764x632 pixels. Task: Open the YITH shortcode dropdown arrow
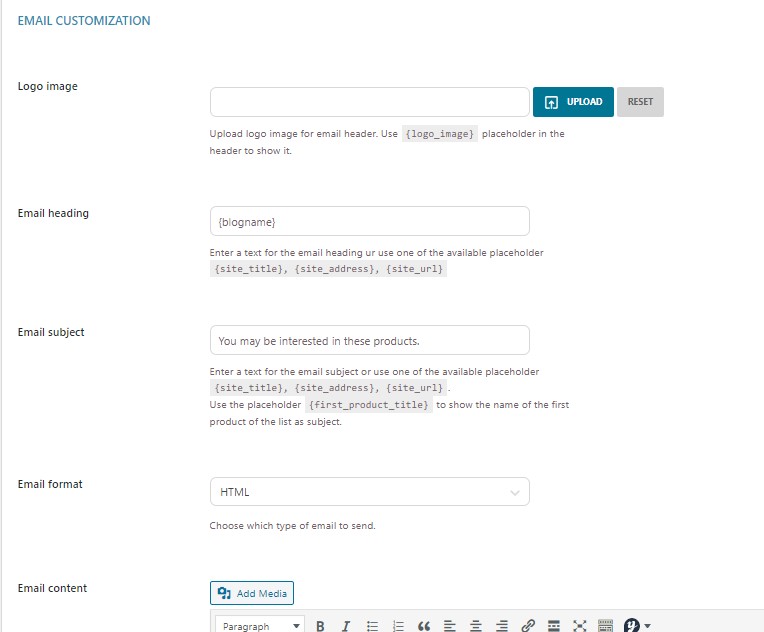click(647, 626)
